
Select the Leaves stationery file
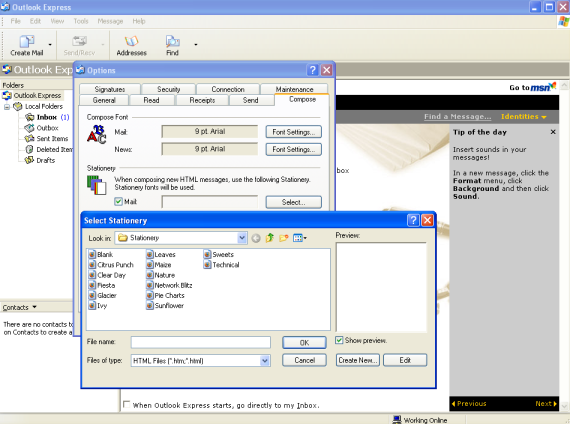click(161, 255)
